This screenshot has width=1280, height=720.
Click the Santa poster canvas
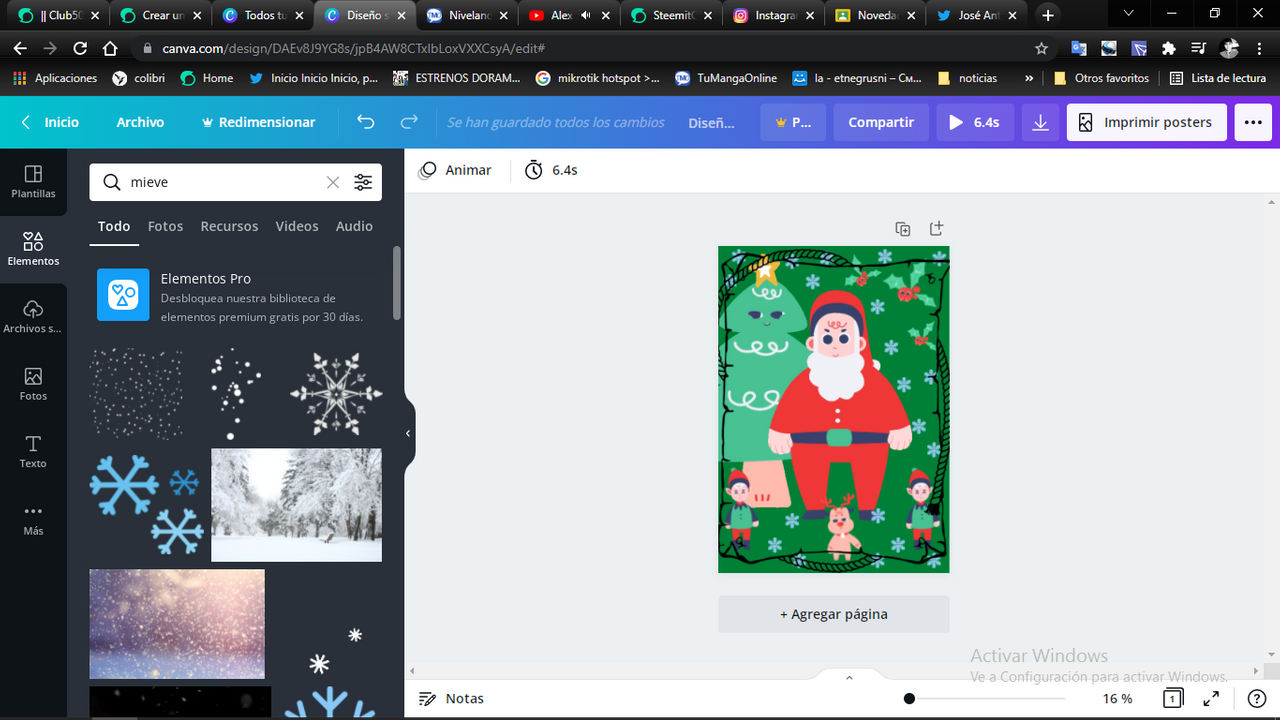tap(834, 409)
